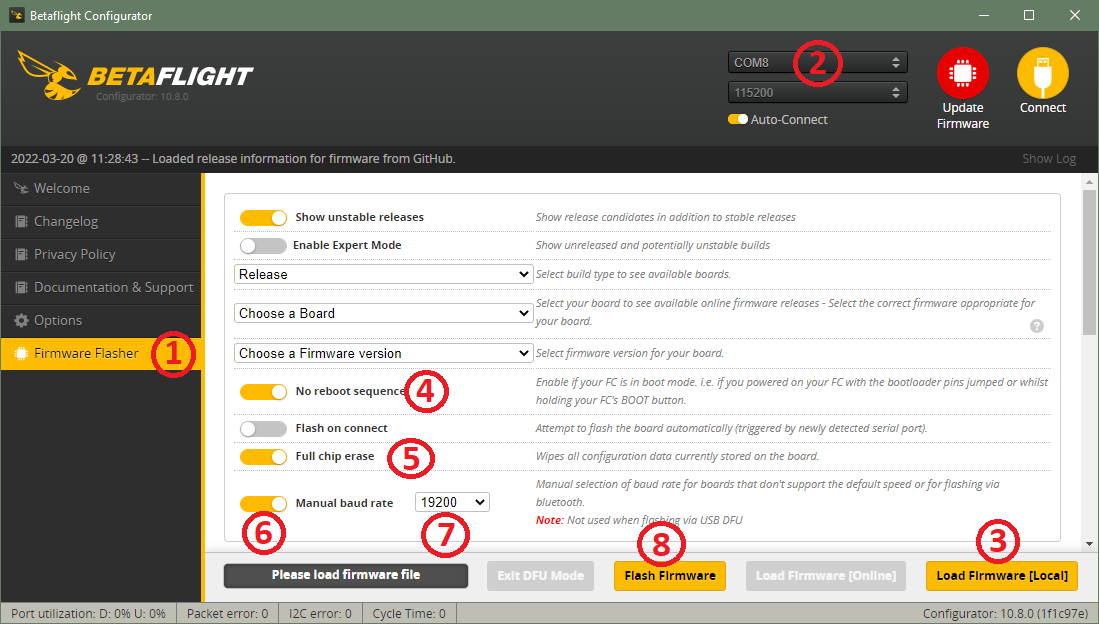Click the Options gear icon
This screenshot has width=1099, height=624.
click(x=21, y=320)
